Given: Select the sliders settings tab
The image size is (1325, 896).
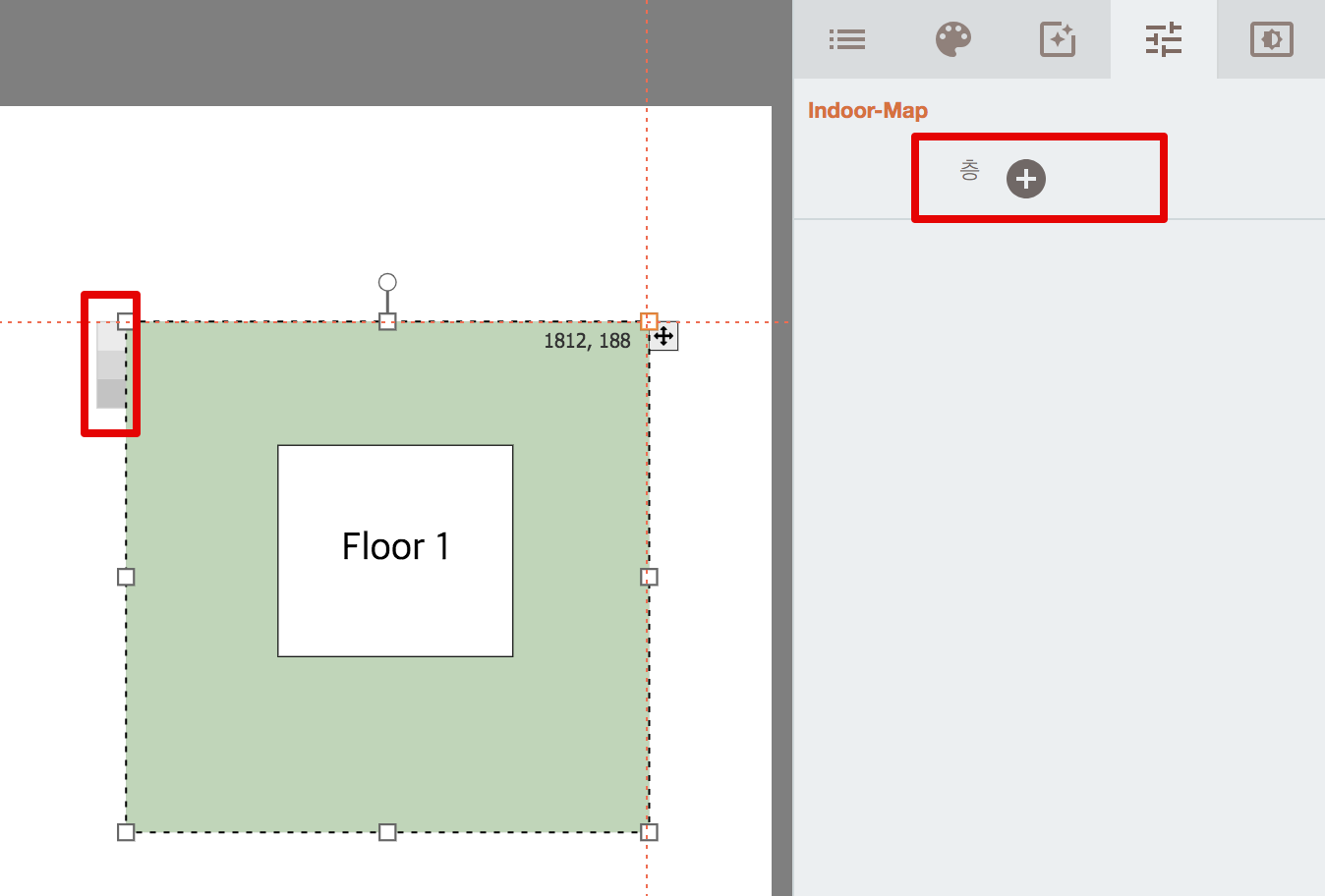Looking at the screenshot, I should tap(1164, 39).
